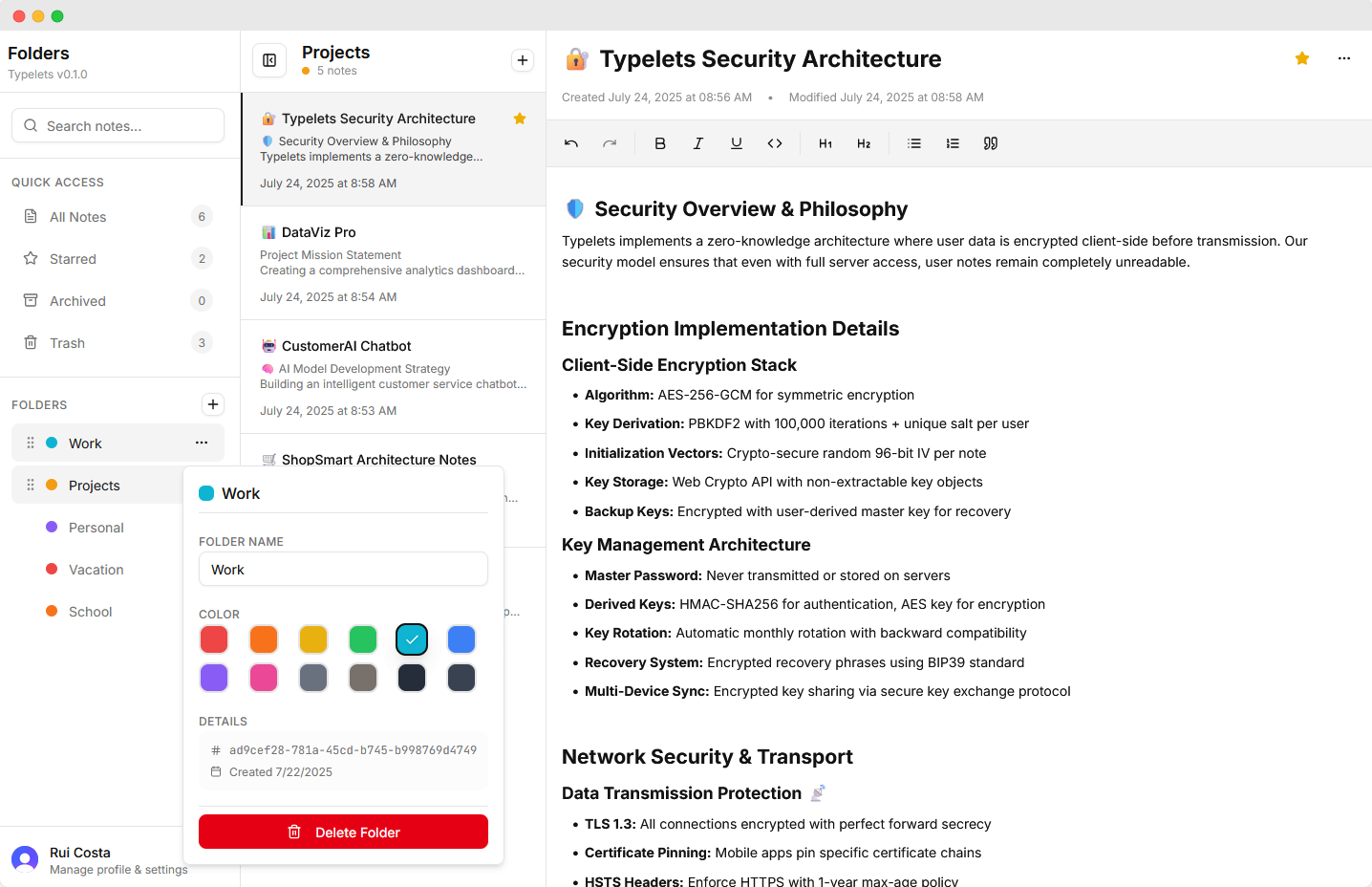The height and width of the screenshot is (887, 1372).
Task: Click the lock emoji beside note title
Action: pyautogui.click(x=576, y=59)
